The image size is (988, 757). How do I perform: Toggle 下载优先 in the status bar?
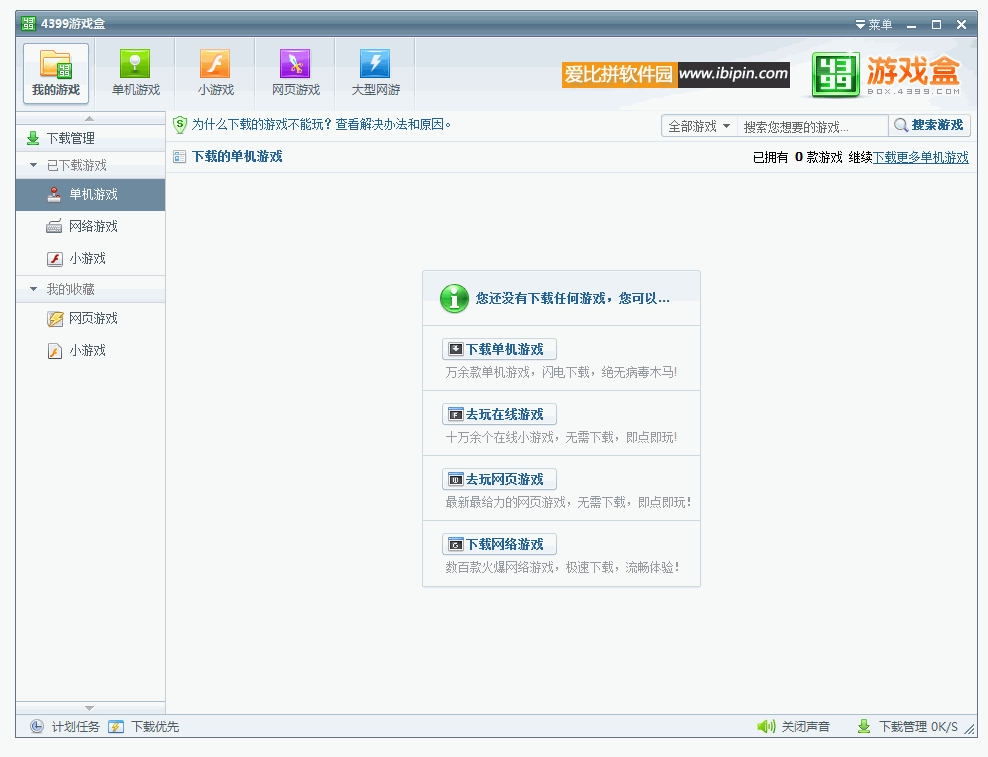pos(155,727)
